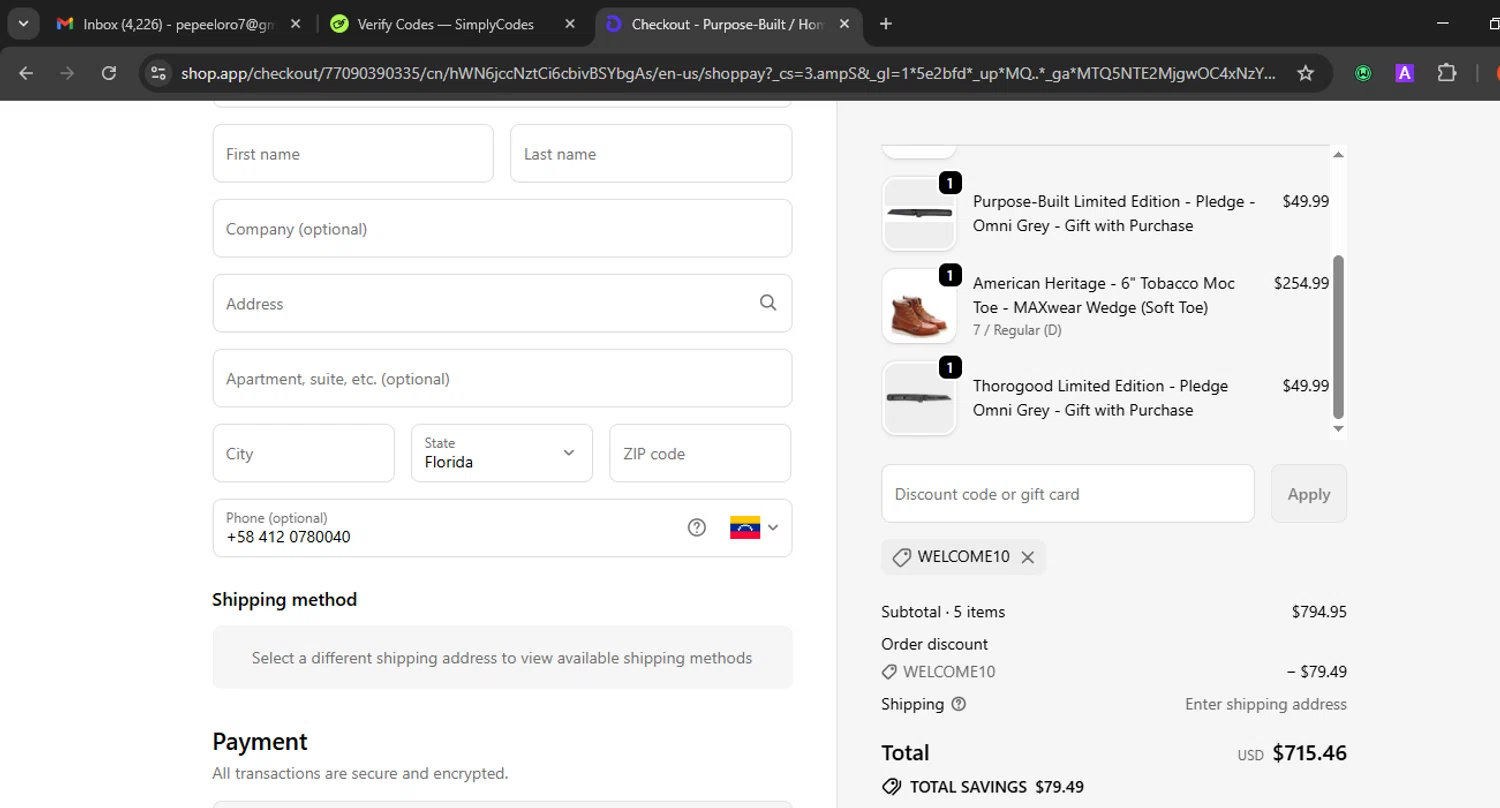Click the ZIP code field
Screen dimensions: 1500x808
700,453
